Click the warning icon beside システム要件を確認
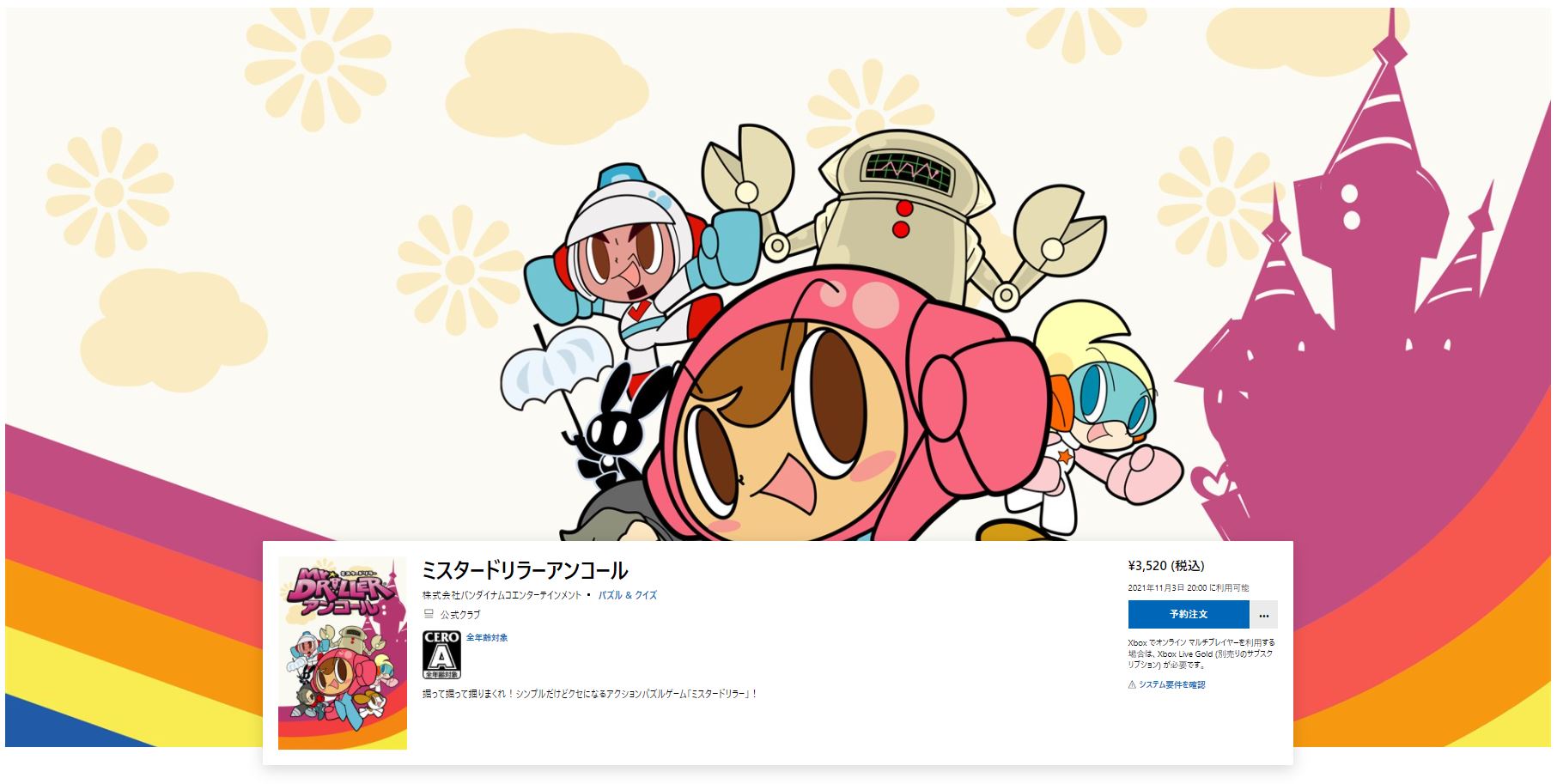The width and height of the screenshot is (1557, 784). 1132,685
